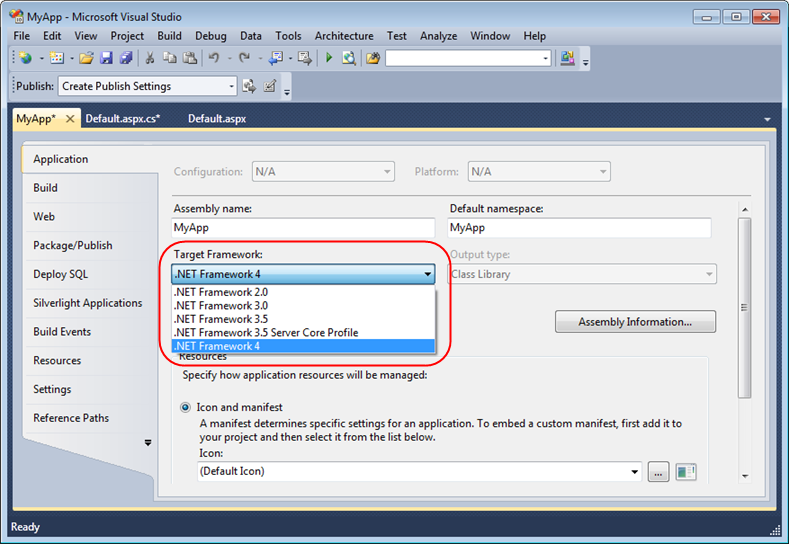789x544 pixels.
Task: Open the Deploy SQL properties page
Action: pos(60,274)
